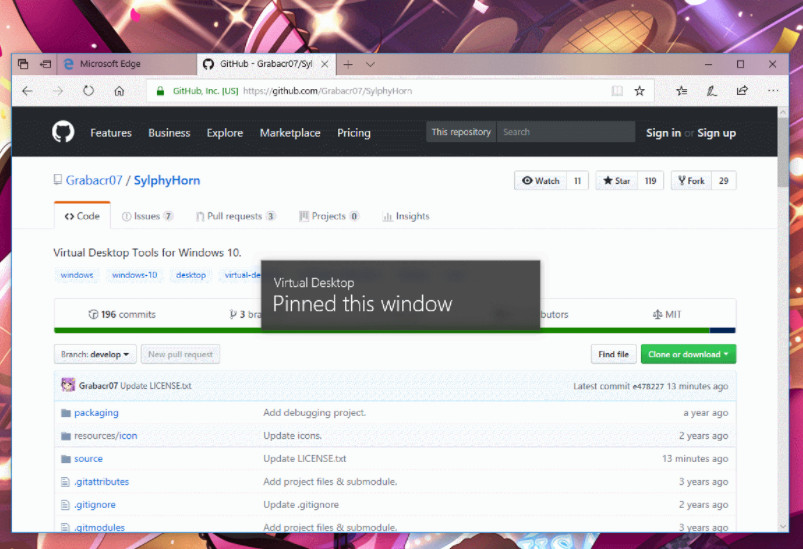Image resolution: width=803 pixels, height=549 pixels.
Task: Click the forks count 29
Action: [724, 180]
